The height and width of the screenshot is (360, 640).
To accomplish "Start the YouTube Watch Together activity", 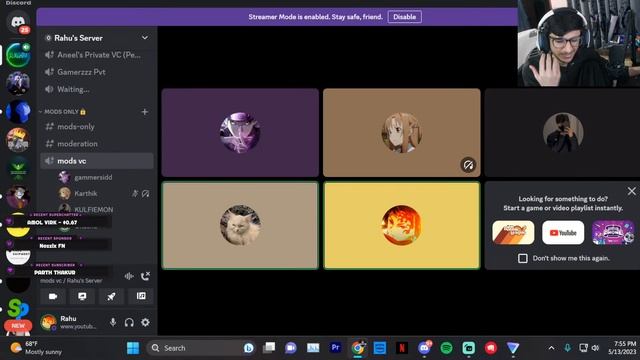I will coord(563,233).
